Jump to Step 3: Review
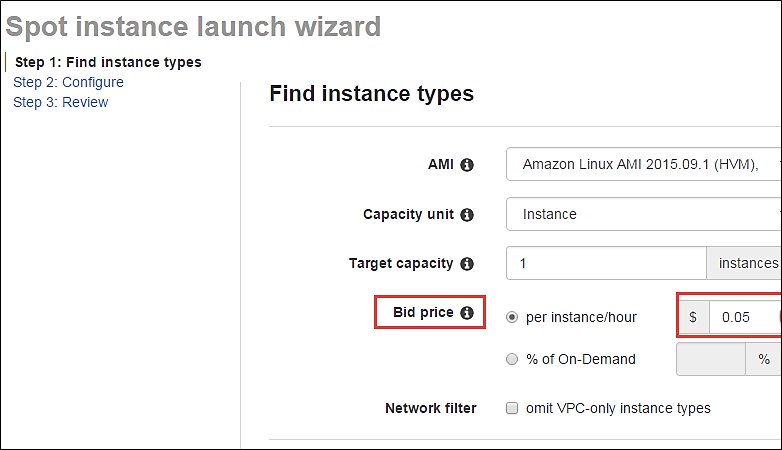The image size is (782, 450). (x=60, y=102)
